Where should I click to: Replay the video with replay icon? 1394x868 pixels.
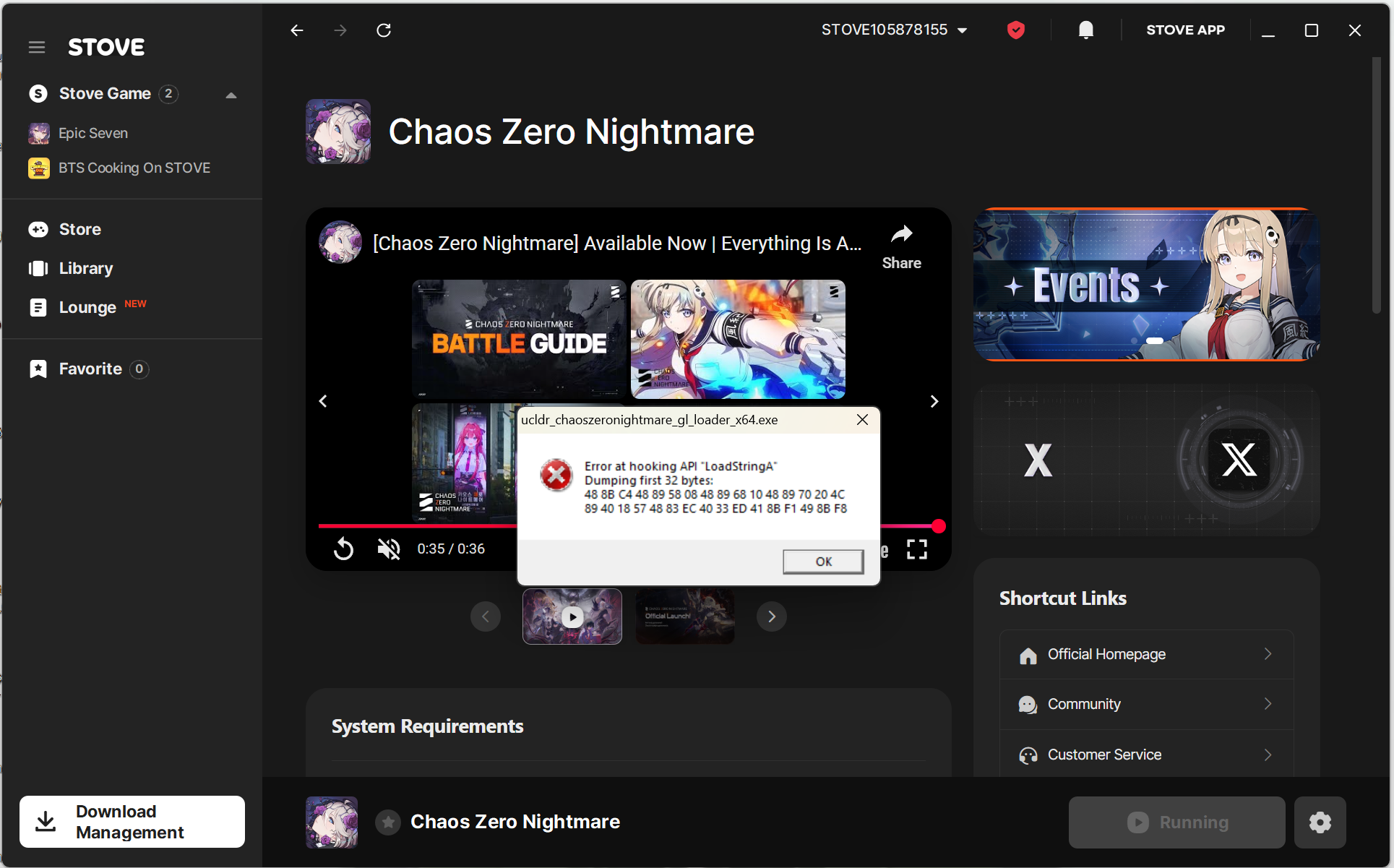tap(344, 549)
